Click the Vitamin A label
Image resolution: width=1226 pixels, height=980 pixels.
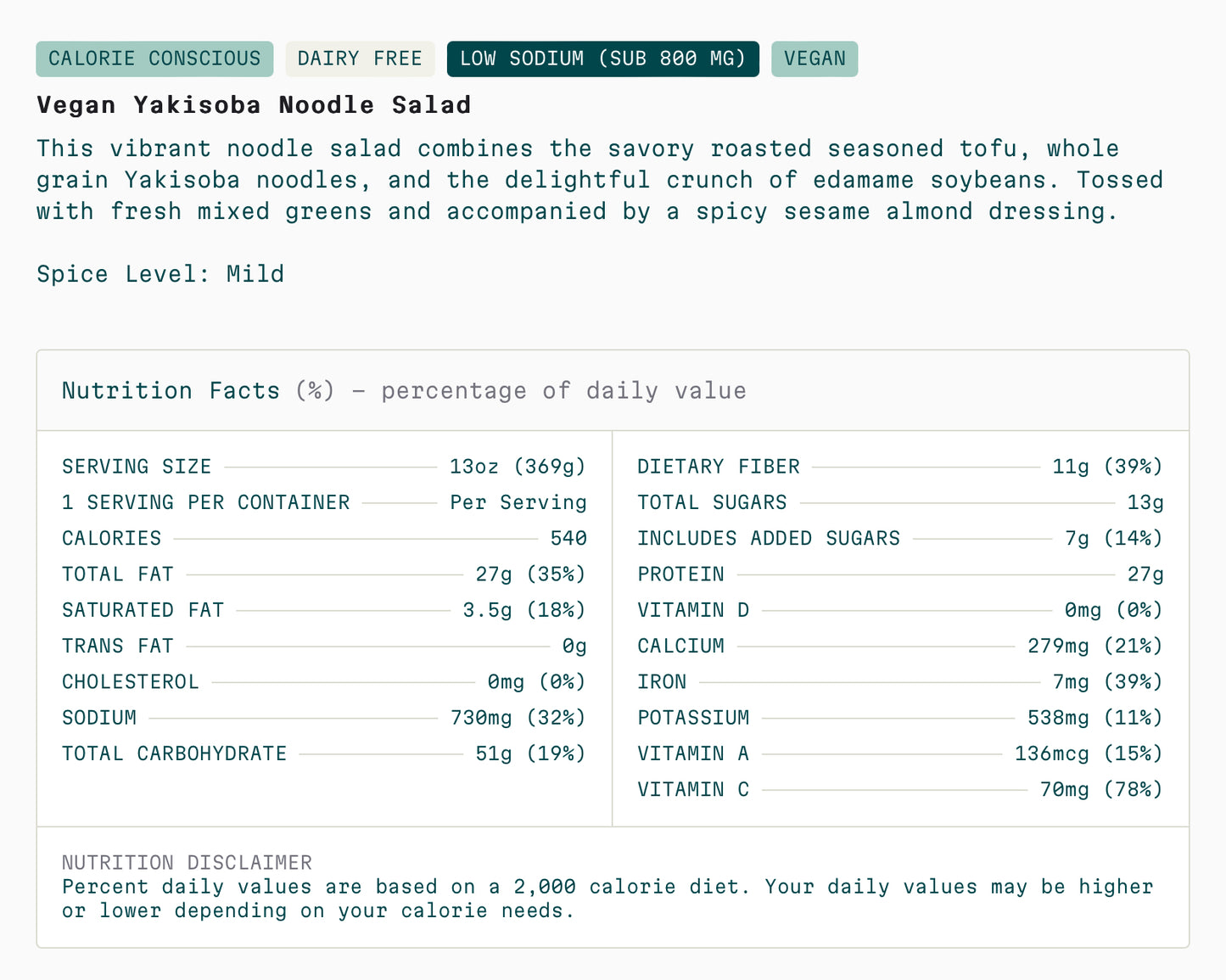693,753
